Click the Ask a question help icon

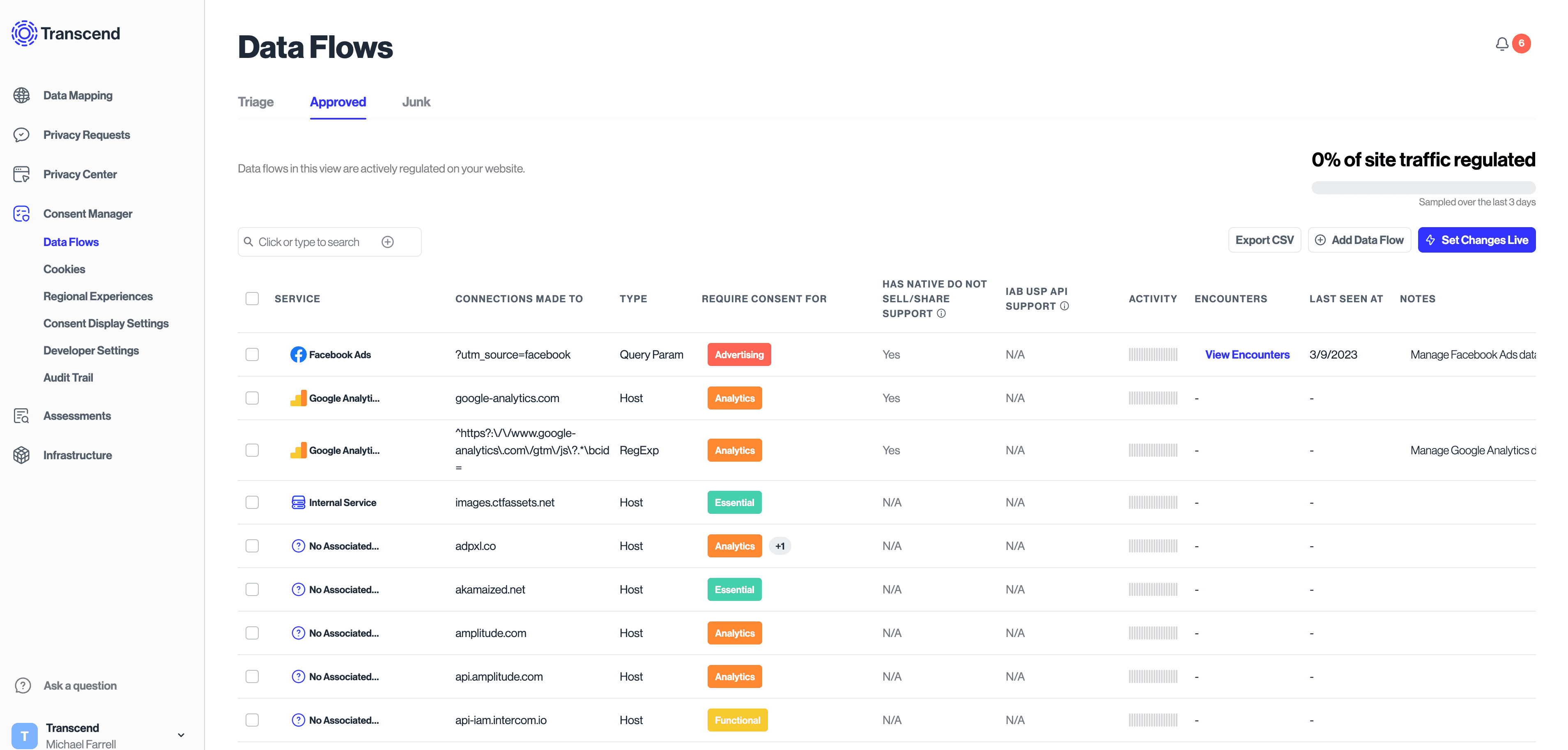[x=23, y=686]
